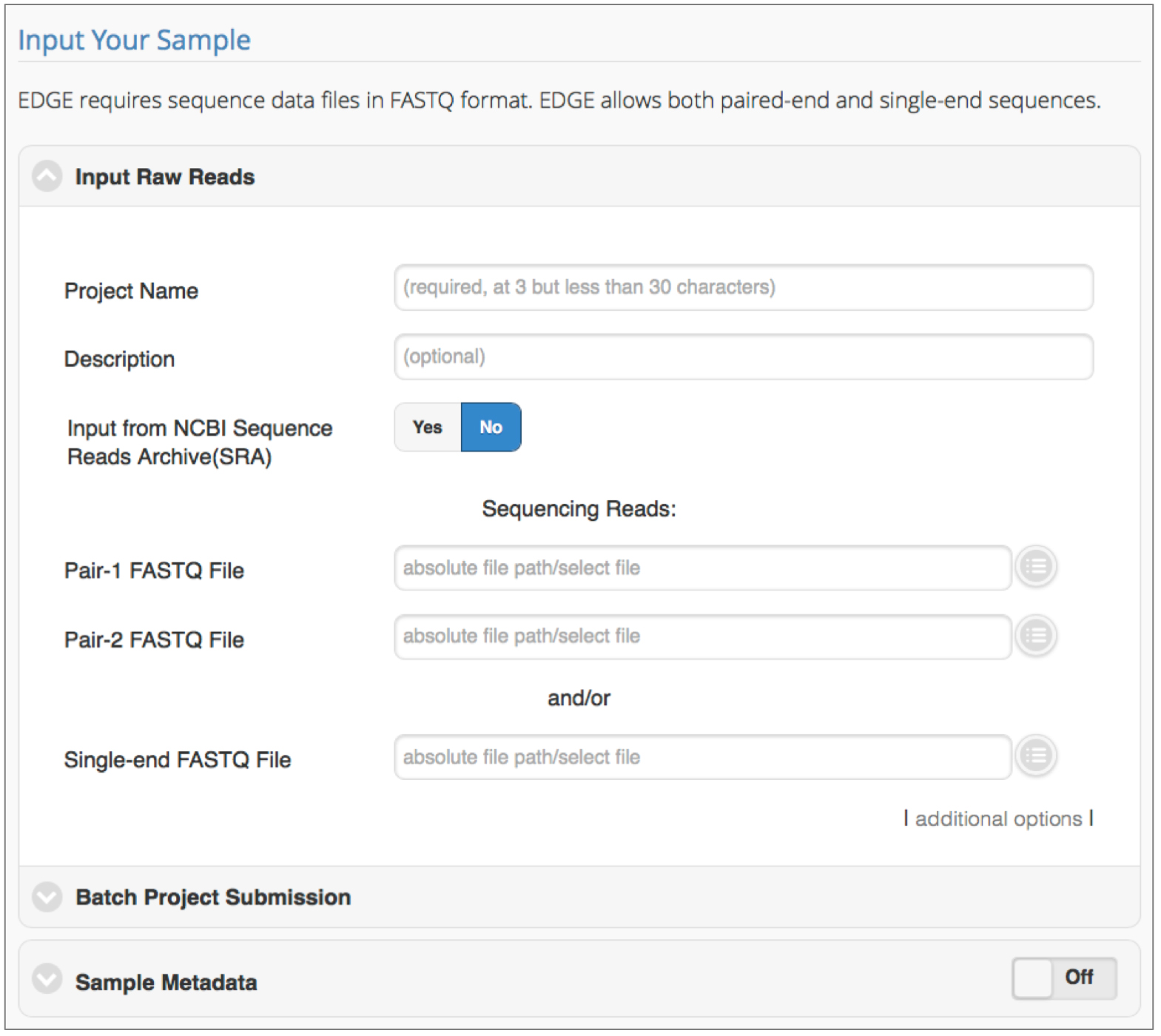Click the Pair-1 FASTQ File label
The height and width of the screenshot is (1036, 1161).
pos(154,571)
